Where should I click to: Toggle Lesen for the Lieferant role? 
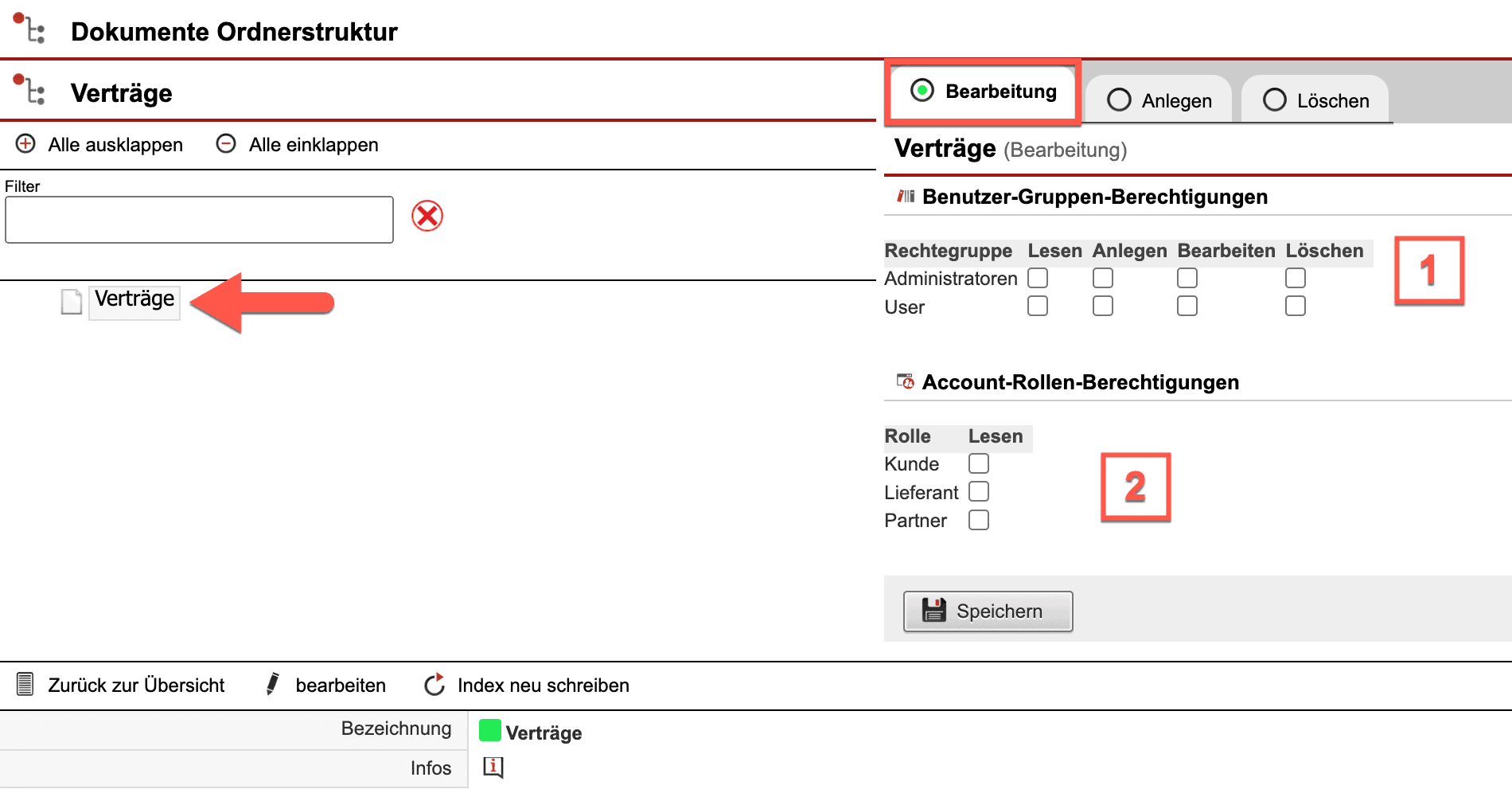[x=979, y=492]
